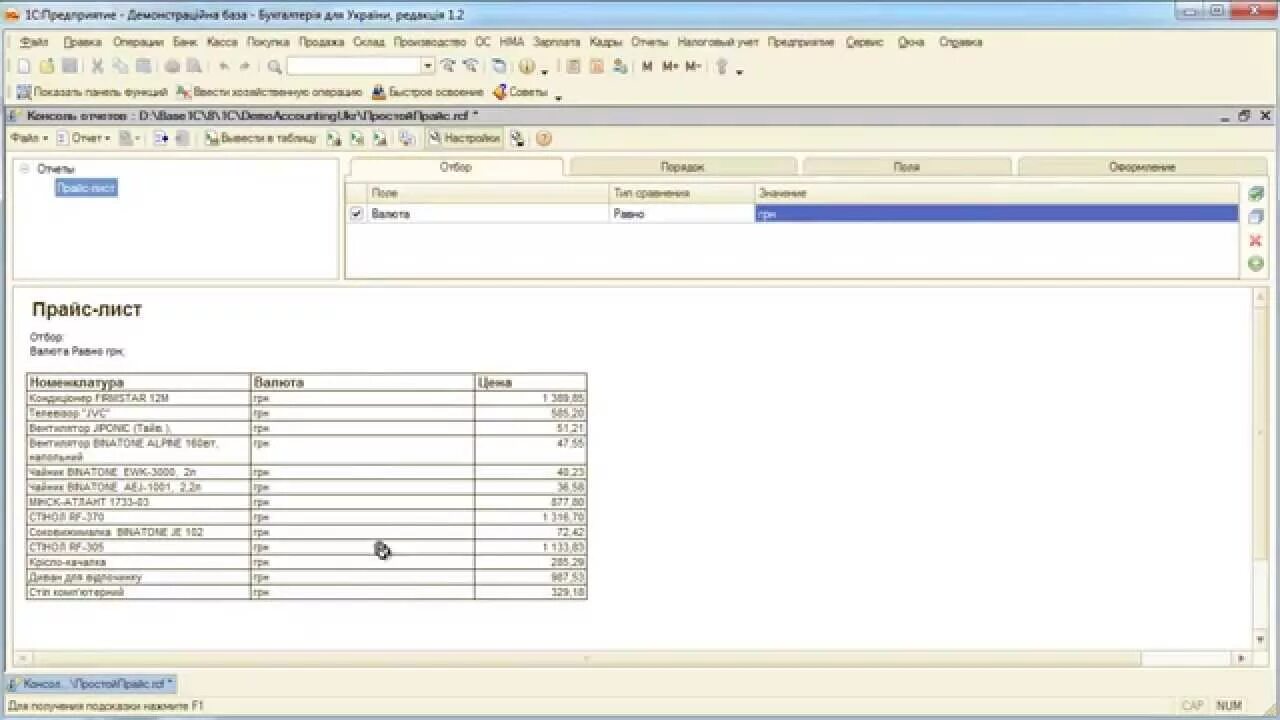Click the Find magnifier icon beside search box

click(274, 67)
